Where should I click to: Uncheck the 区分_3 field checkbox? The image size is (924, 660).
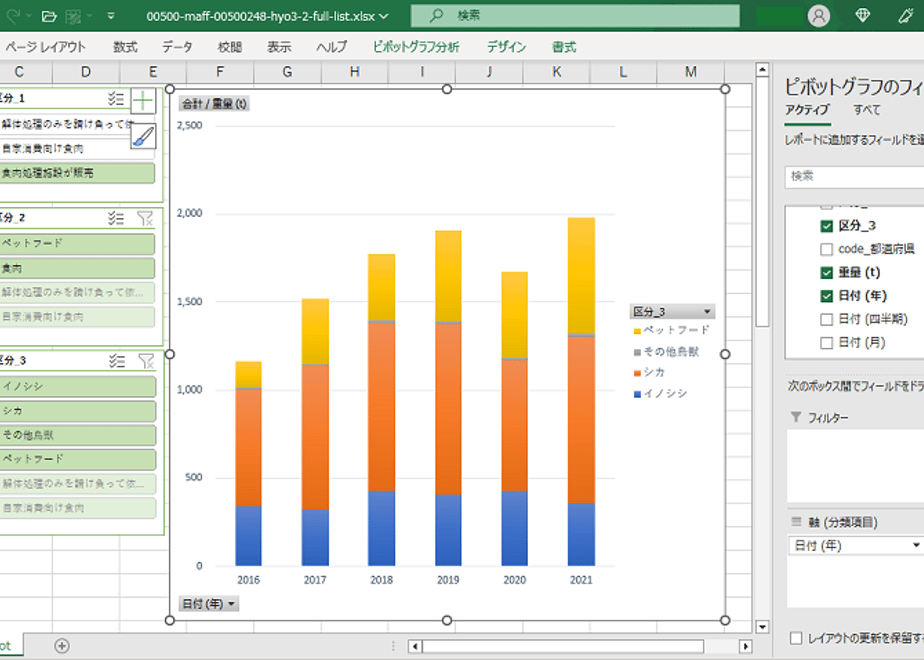pyautogui.click(x=826, y=226)
